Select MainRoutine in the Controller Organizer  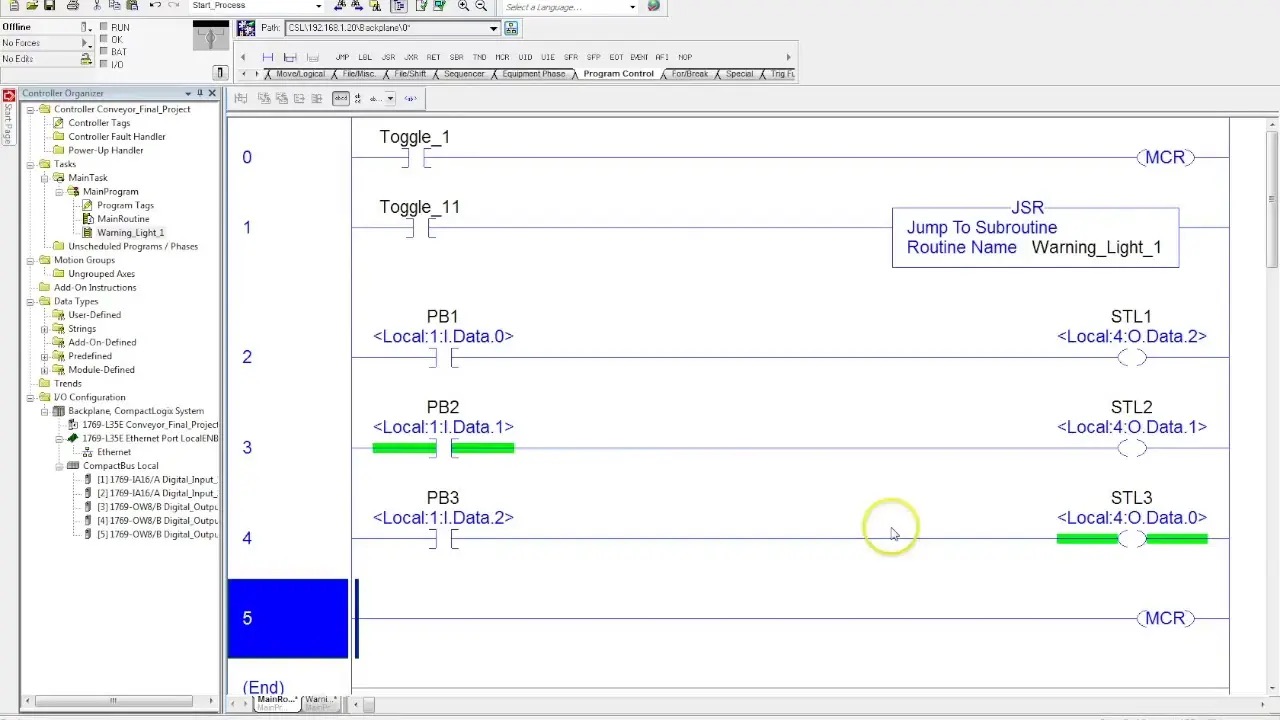coord(123,219)
